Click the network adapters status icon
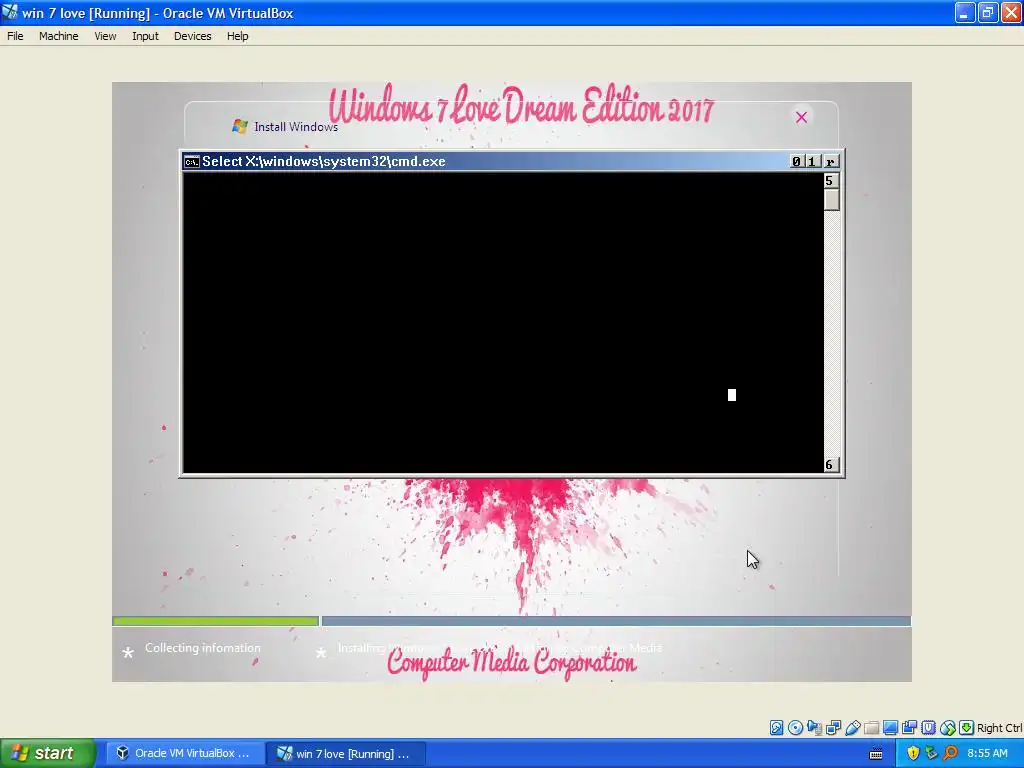 [833, 728]
